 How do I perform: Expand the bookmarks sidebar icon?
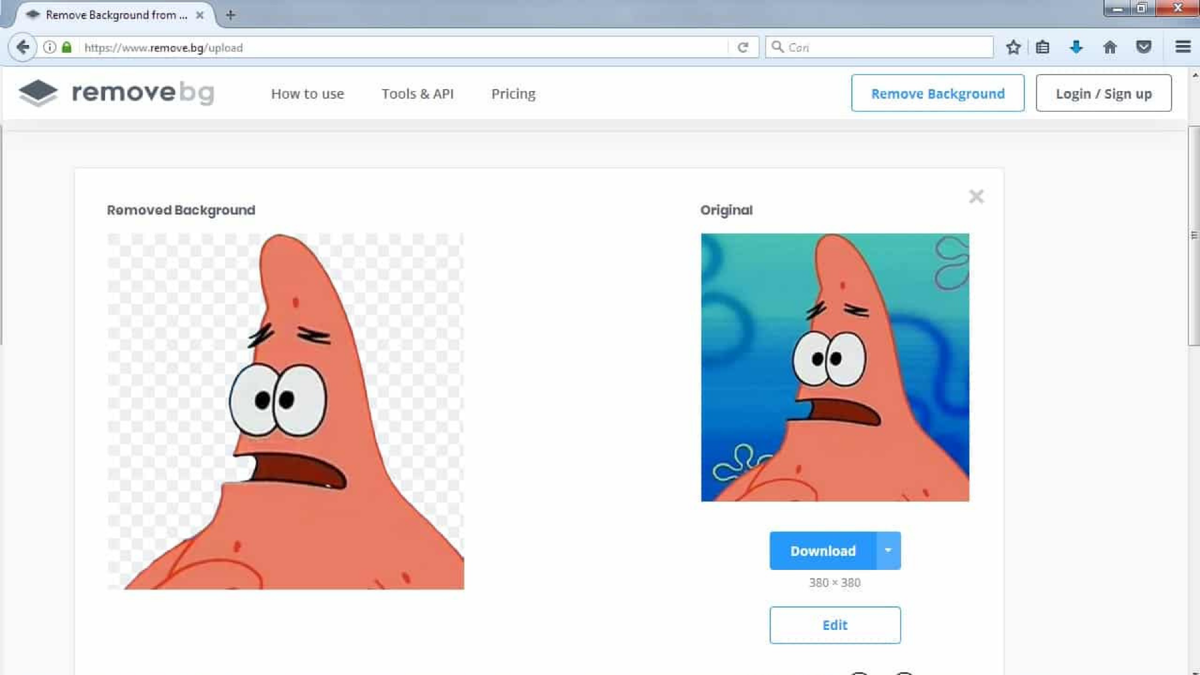click(x=1043, y=46)
